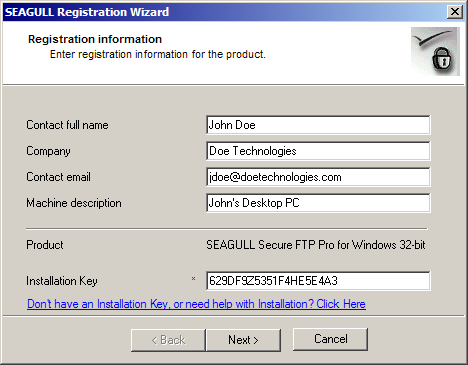The image size is (468, 365).
Task: Click the Registration information heading
Action: coord(95,39)
